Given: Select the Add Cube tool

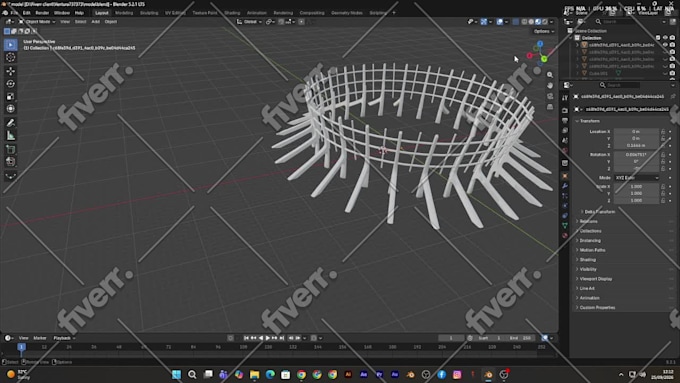Looking at the screenshot, I should tap(11, 149).
